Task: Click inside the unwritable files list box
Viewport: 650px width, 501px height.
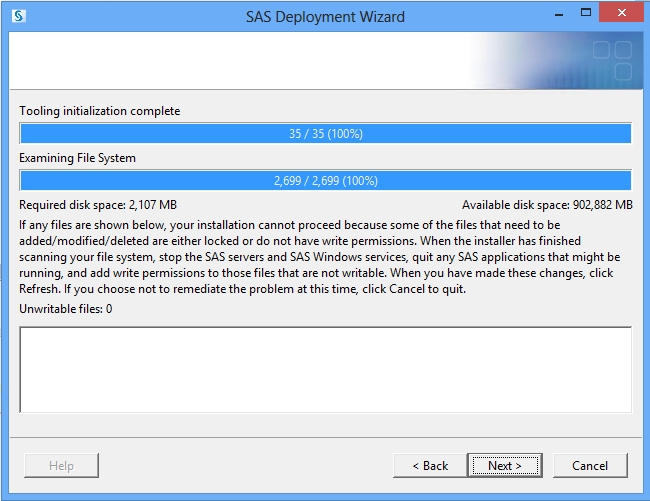Action: point(325,370)
